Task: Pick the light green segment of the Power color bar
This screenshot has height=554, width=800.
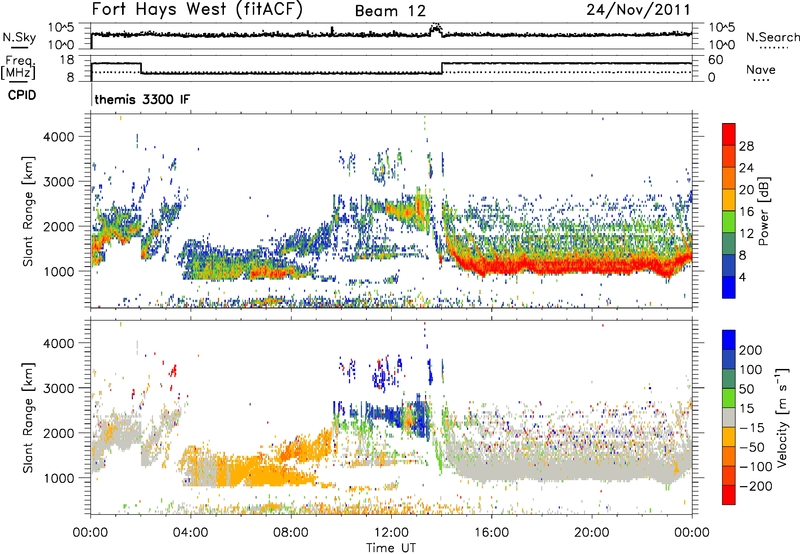Action: 729,222
